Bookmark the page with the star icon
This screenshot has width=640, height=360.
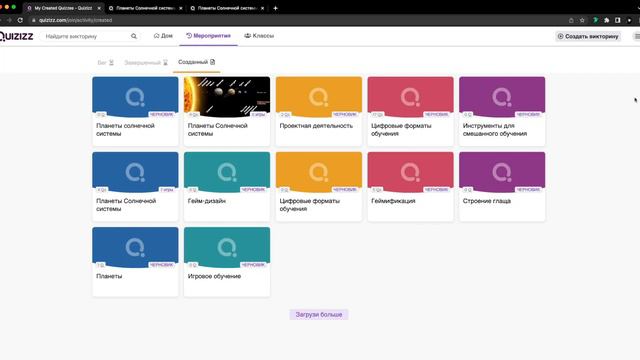tap(582, 20)
